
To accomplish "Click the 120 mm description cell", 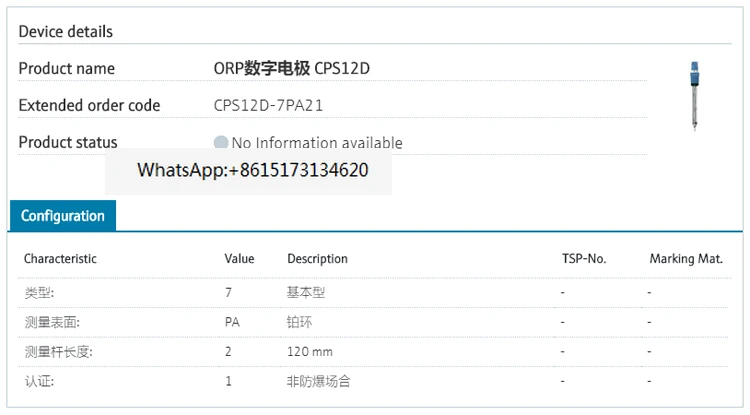I will pos(310,352).
